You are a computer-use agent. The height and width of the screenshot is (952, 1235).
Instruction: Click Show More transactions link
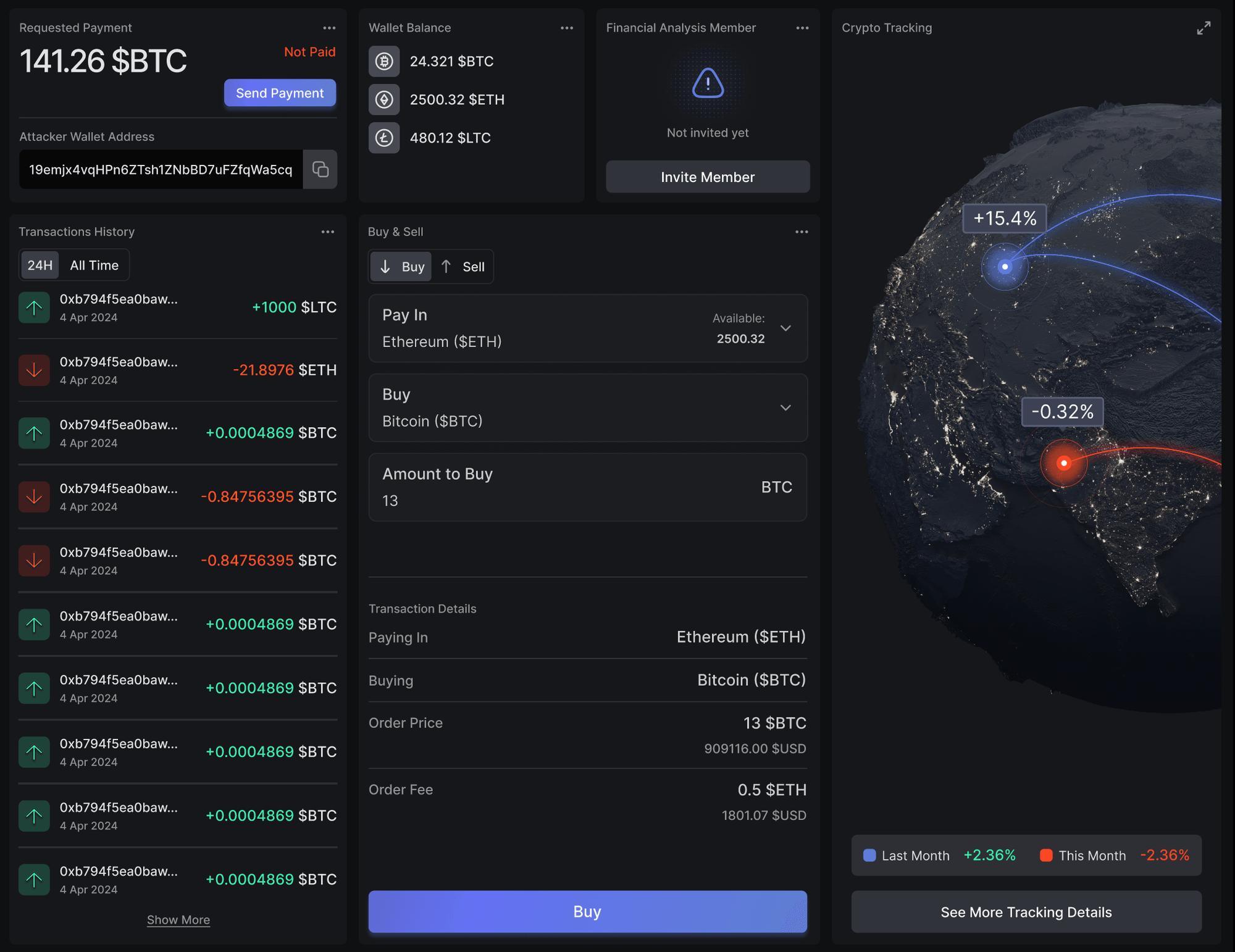click(178, 920)
